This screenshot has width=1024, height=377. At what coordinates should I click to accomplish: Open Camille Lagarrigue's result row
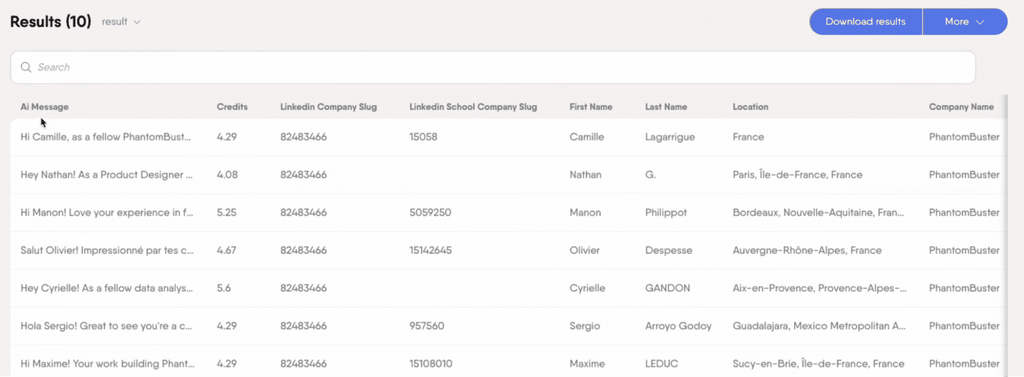506,137
